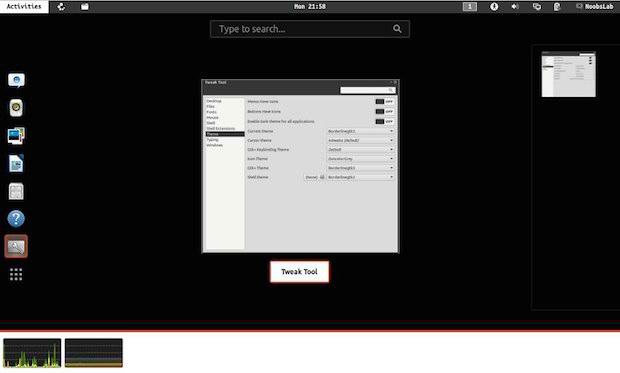
Task: Click the network connection icon in the top bar
Action: coord(537,6)
